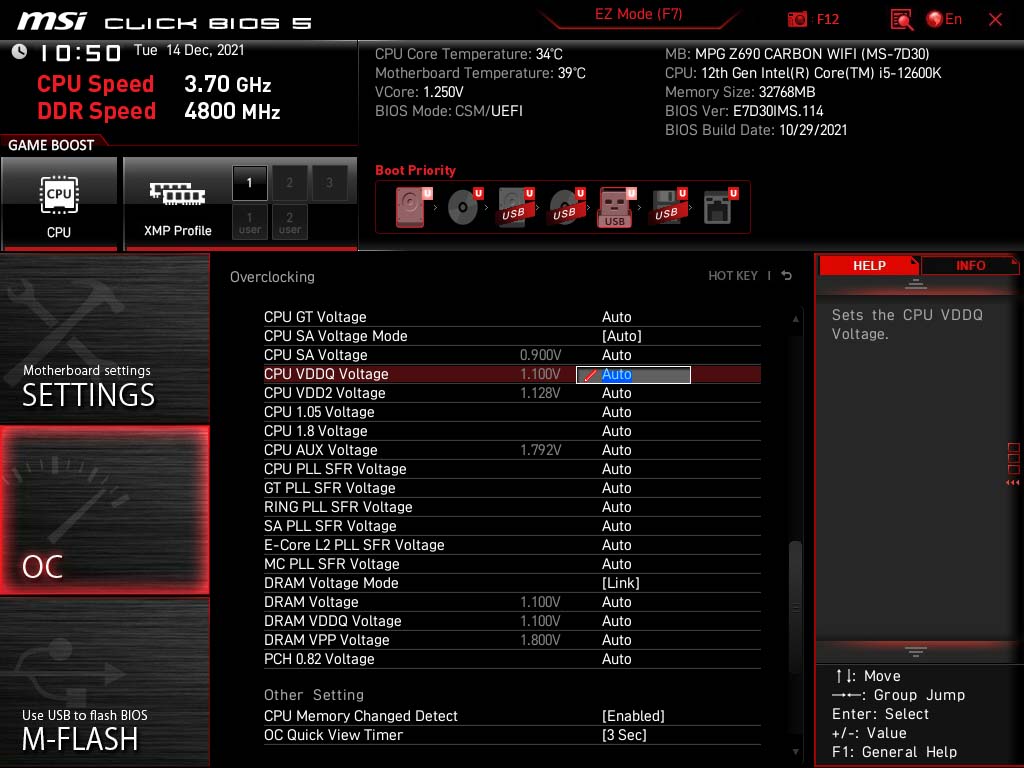The height and width of the screenshot is (768, 1024).
Task: Switch to the INFO tab
Action: point(970,265)
